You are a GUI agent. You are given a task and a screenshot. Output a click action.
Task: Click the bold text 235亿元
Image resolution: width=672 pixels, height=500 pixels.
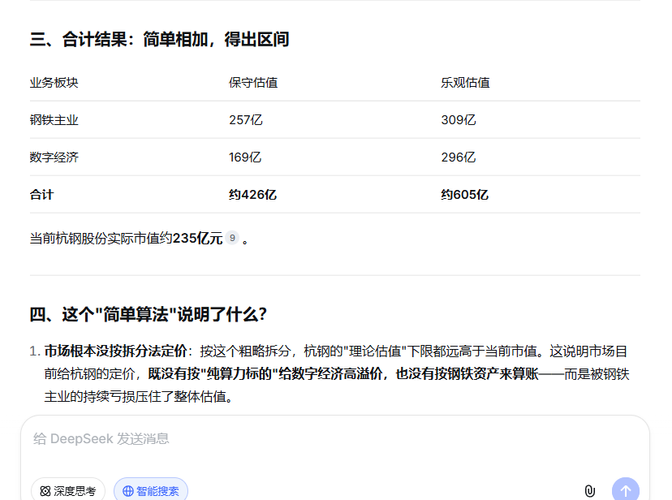pyautogui.click(x=198, y=238)
